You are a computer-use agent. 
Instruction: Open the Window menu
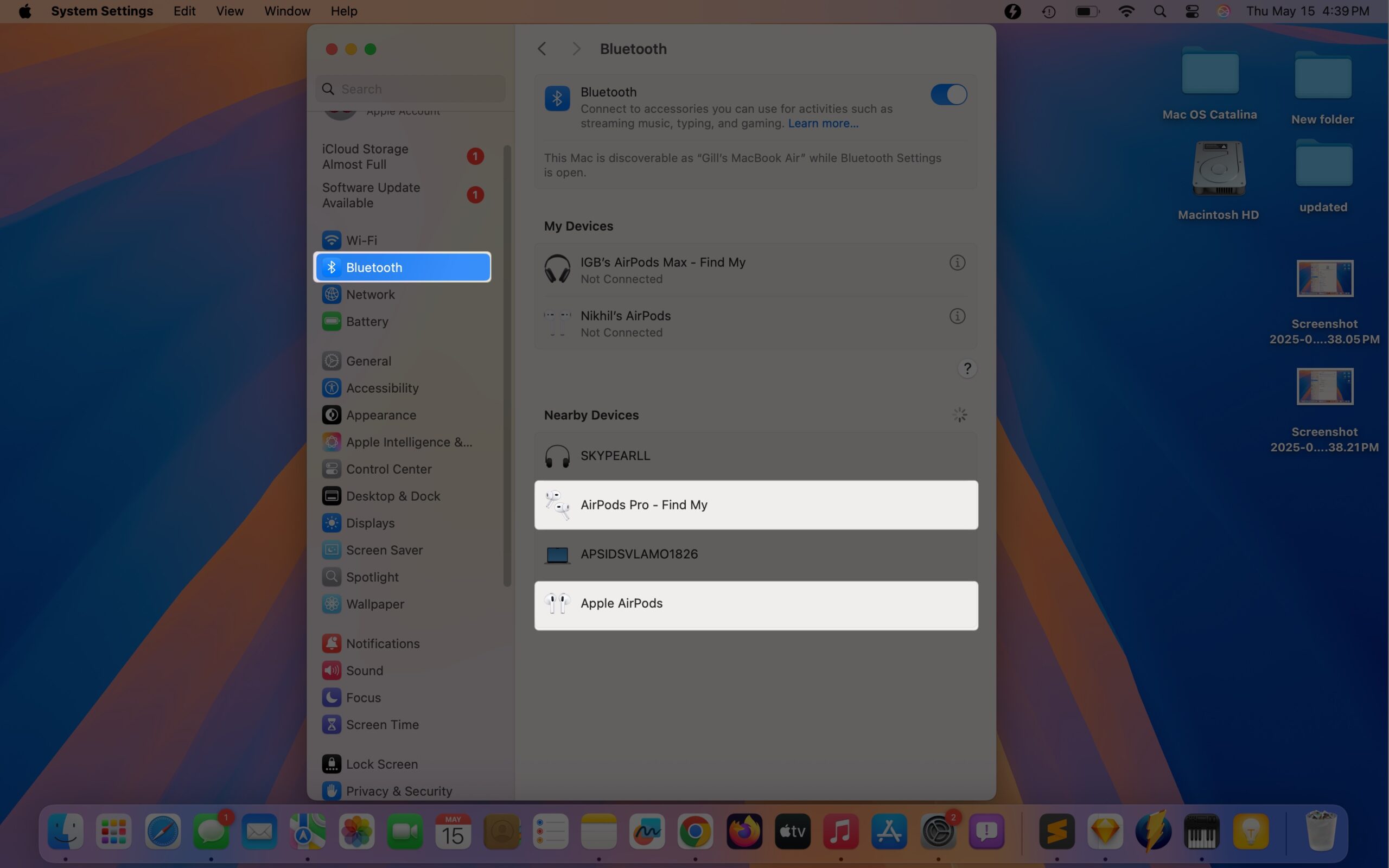point(286,11)
